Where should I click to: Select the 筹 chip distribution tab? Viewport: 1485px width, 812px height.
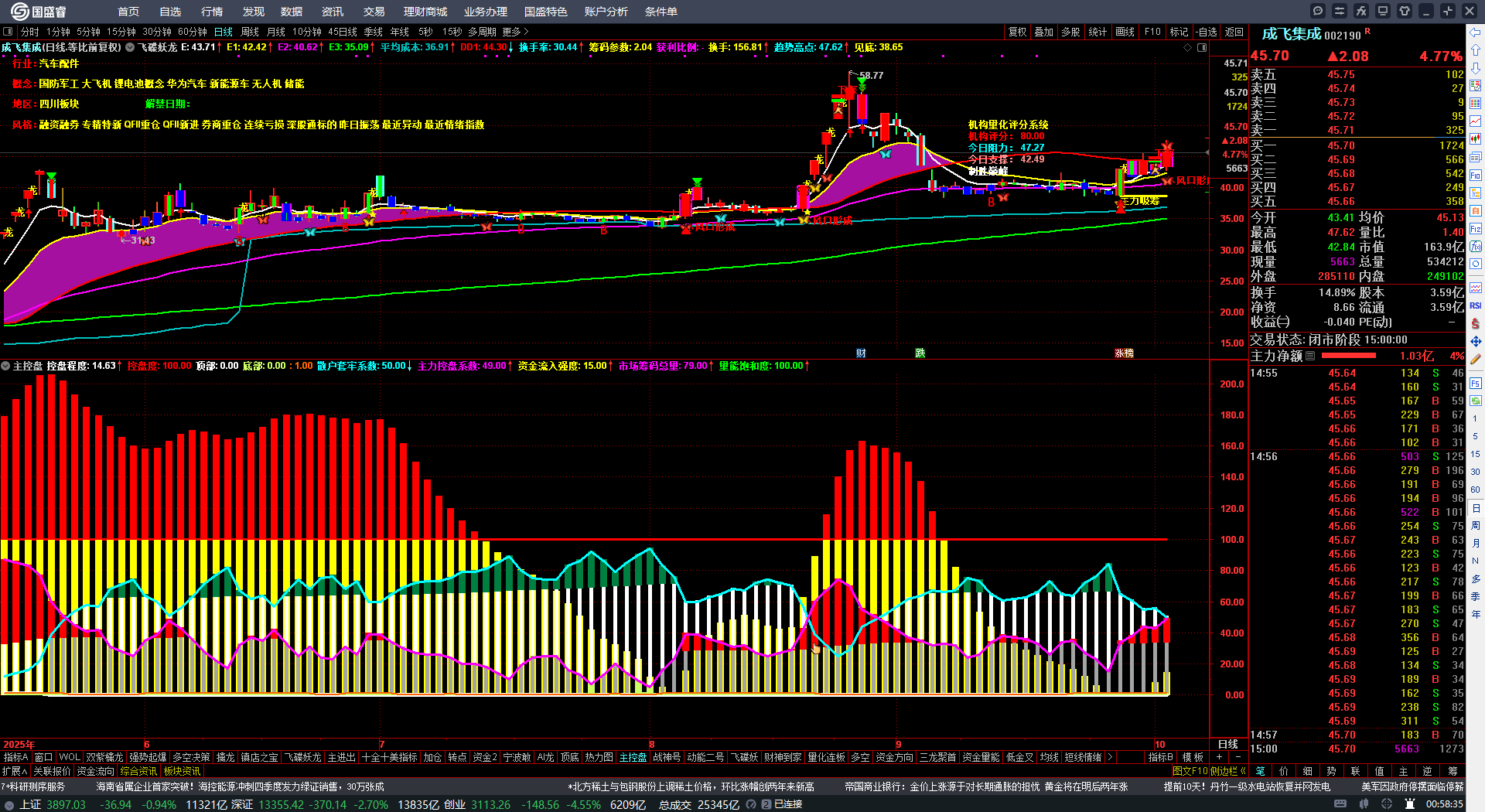pyautogui.click(x=1453, y=771)
